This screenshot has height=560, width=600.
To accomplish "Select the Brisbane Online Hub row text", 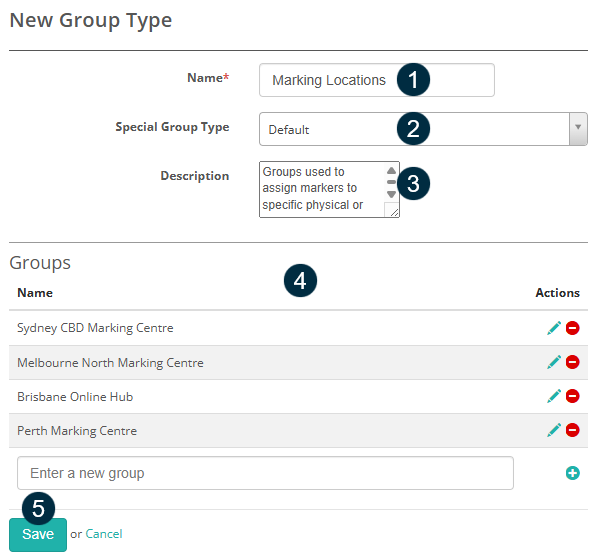I will [75, 397].
